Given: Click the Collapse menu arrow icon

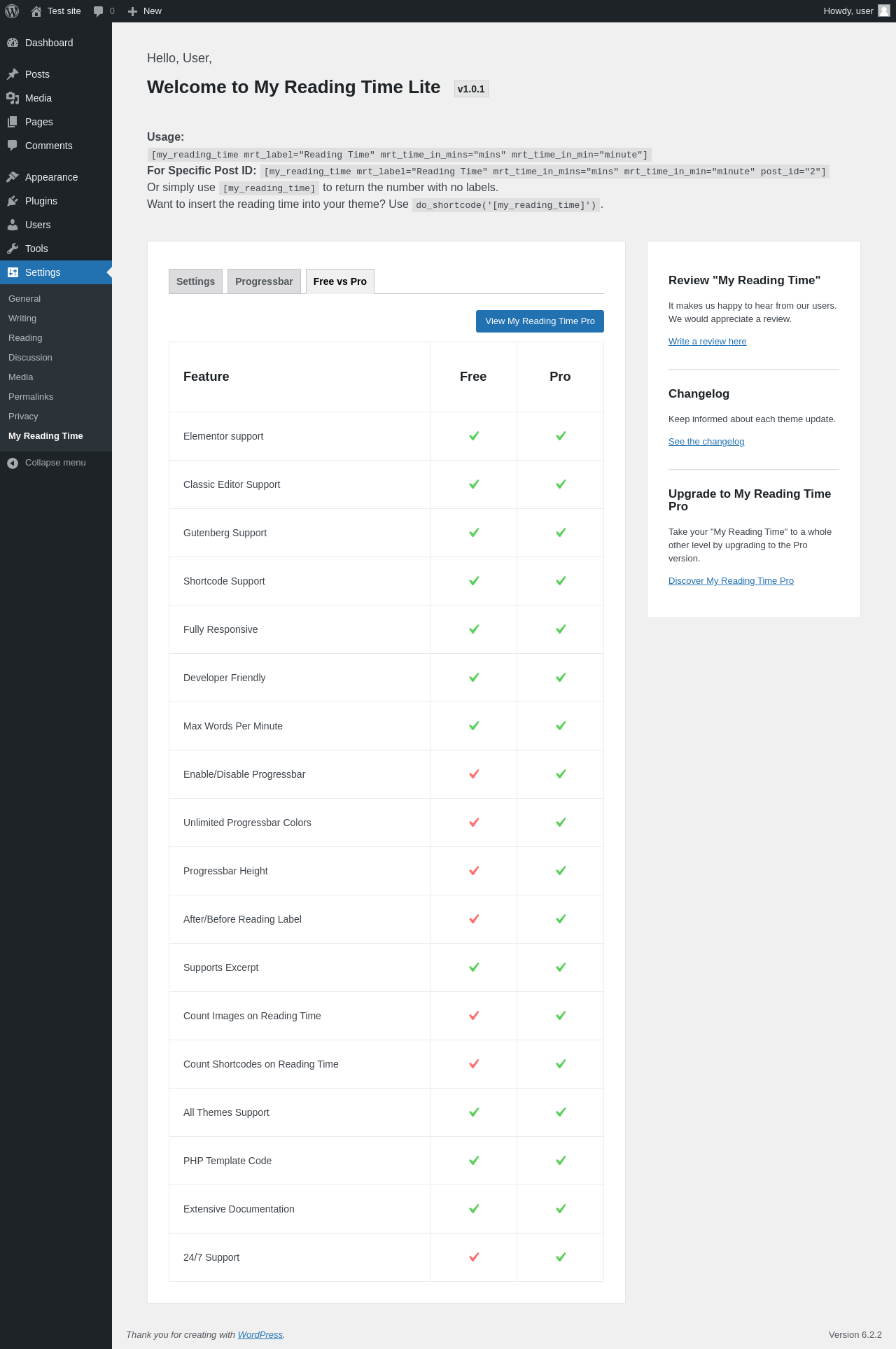Looking at the screenshot, I should (x=13, y=463).
